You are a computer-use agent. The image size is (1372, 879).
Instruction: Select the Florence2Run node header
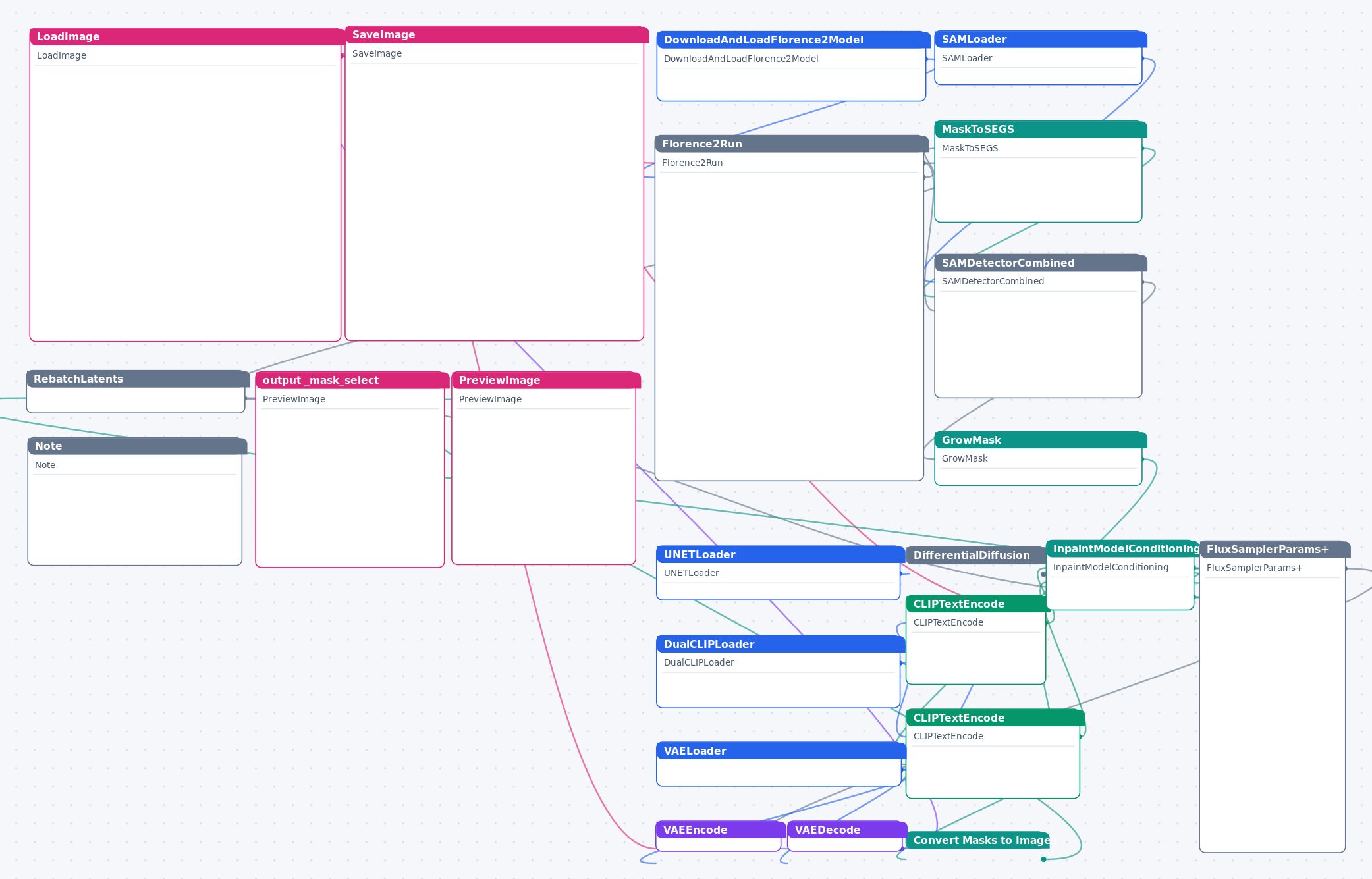click(792, 144)
